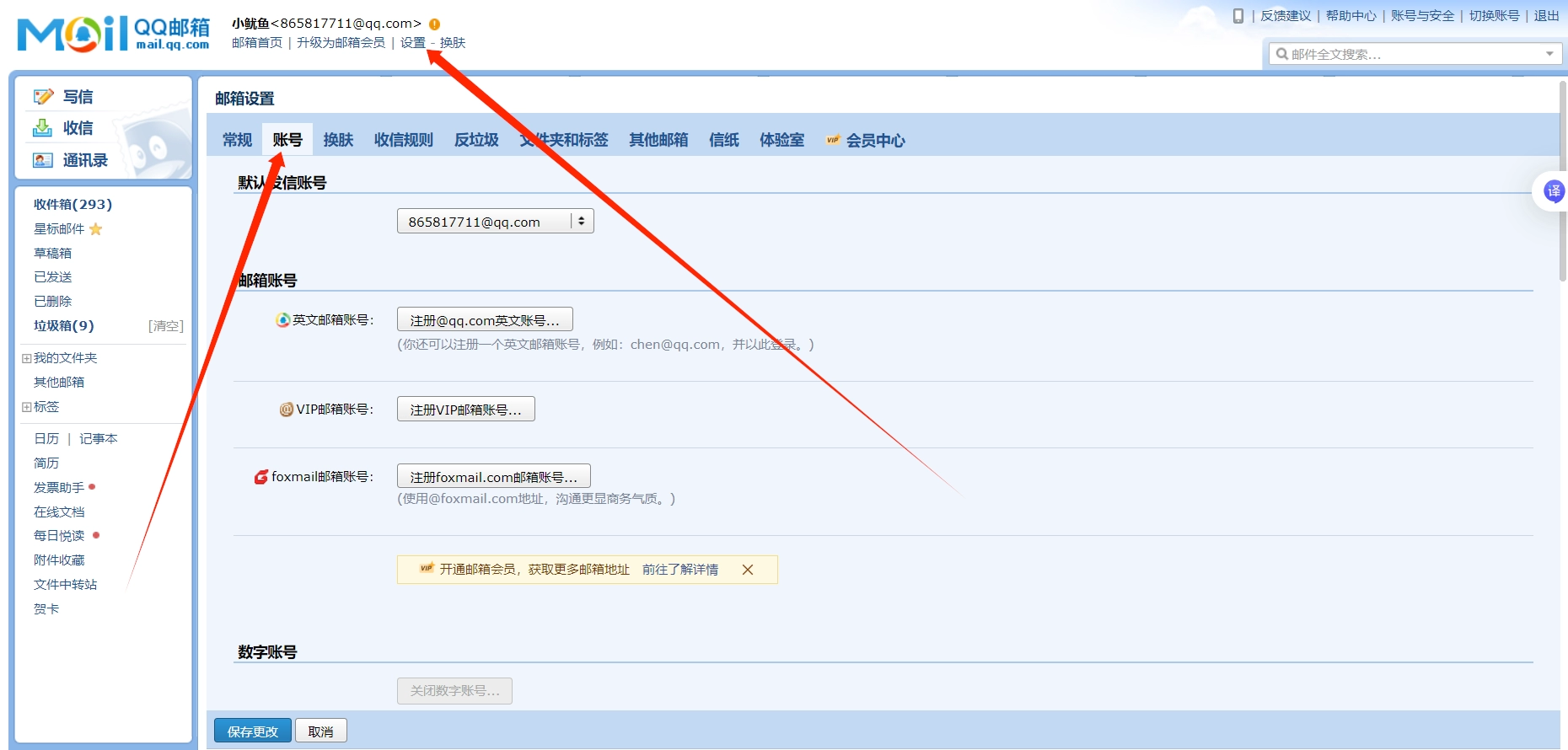Click the foxmail logo icon
Screen dimensions: 1568x750
pyautogui.click(x=261, y=477)
